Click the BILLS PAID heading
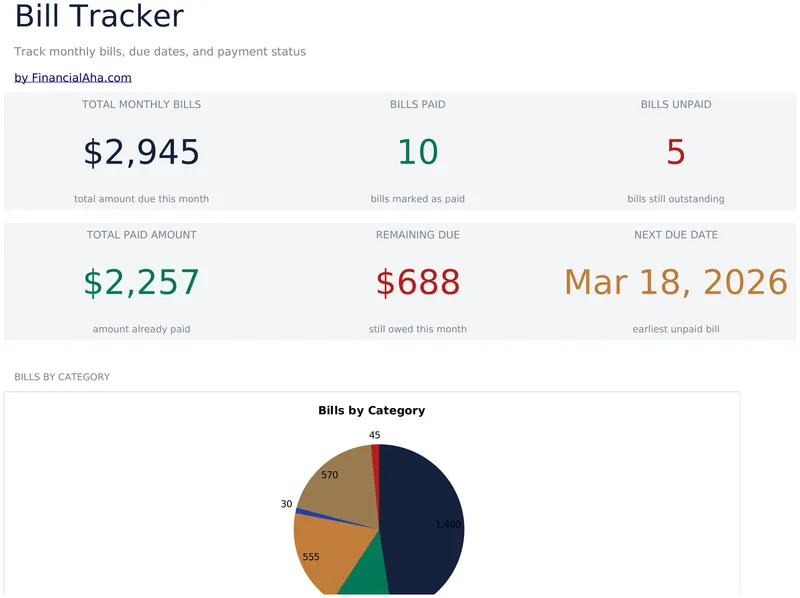This screenshot has width=800, height=598. (418, 104)
